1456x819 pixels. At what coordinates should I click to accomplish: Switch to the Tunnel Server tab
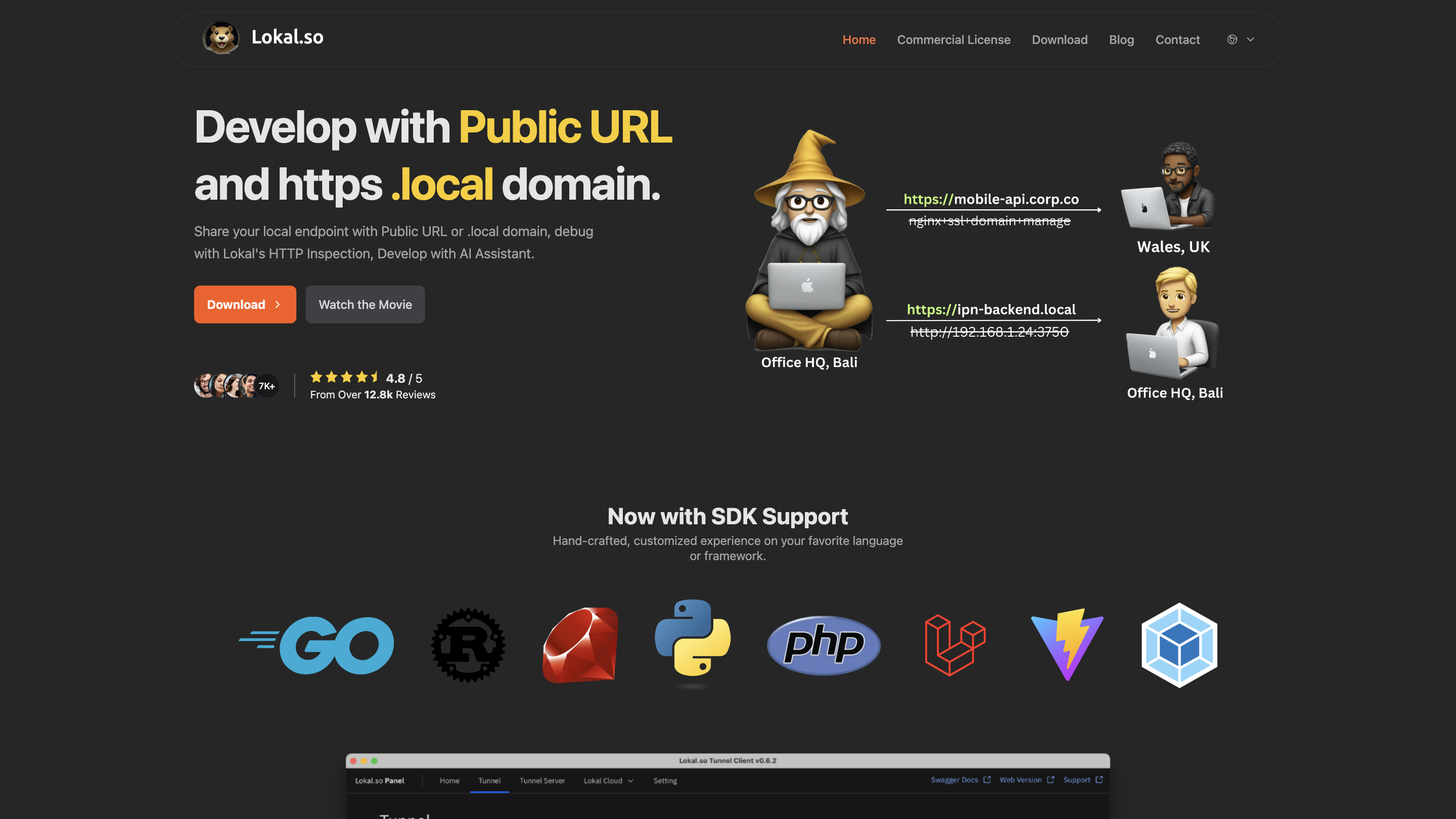click(x=542, y=781)
